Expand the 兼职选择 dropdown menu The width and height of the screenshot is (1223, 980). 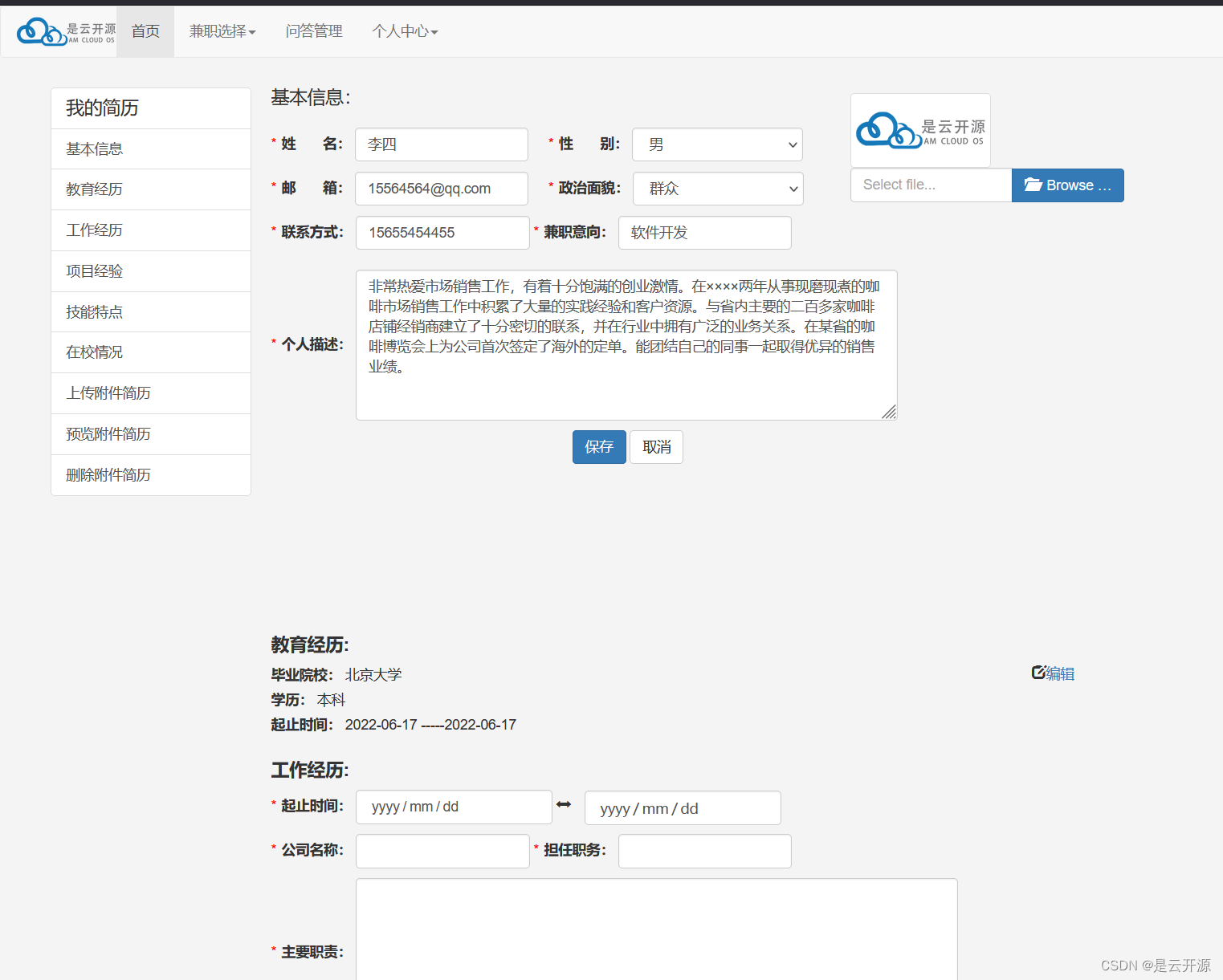222,31
